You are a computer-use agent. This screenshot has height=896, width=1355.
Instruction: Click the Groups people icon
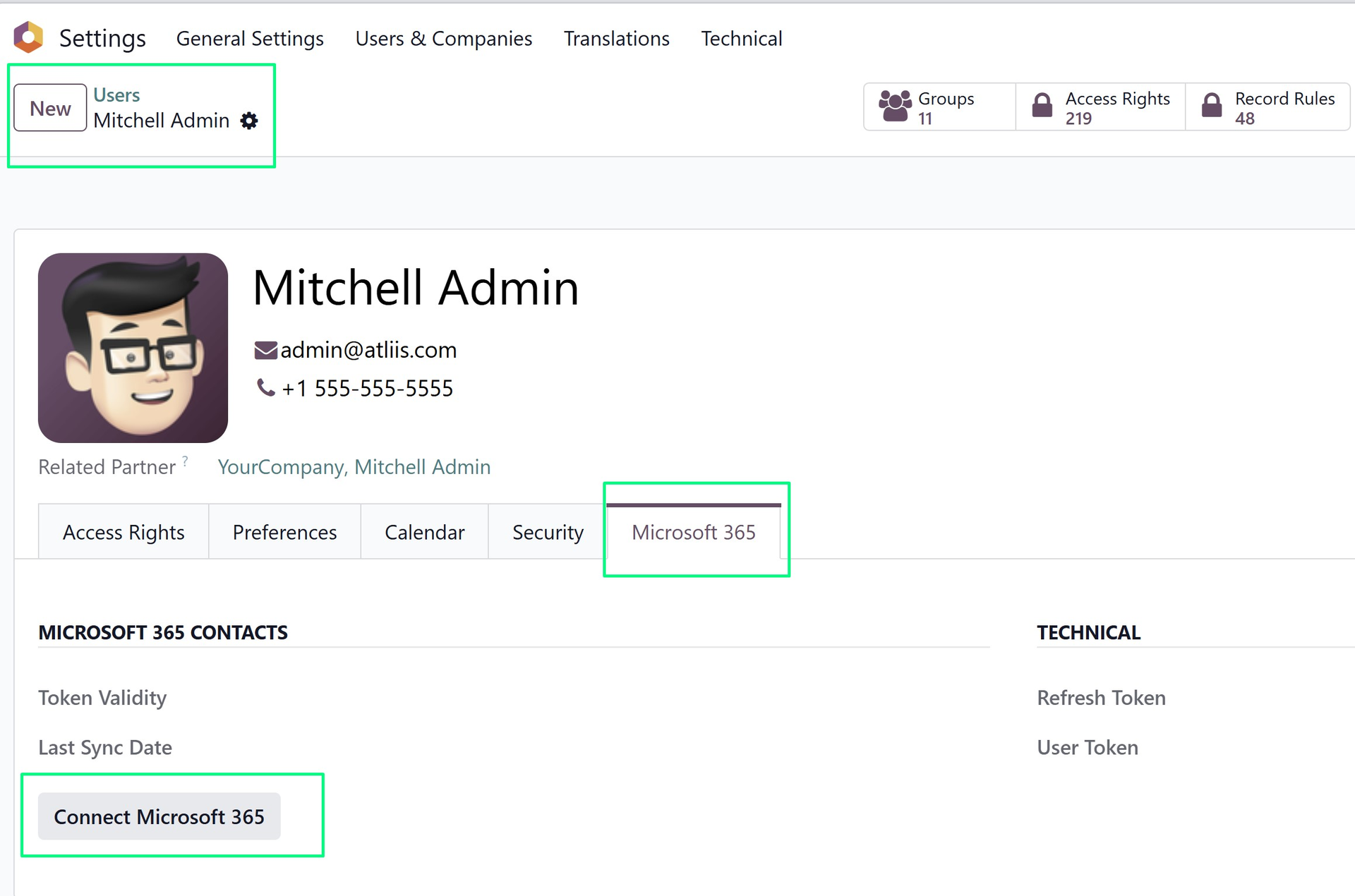tap(895, 107)
